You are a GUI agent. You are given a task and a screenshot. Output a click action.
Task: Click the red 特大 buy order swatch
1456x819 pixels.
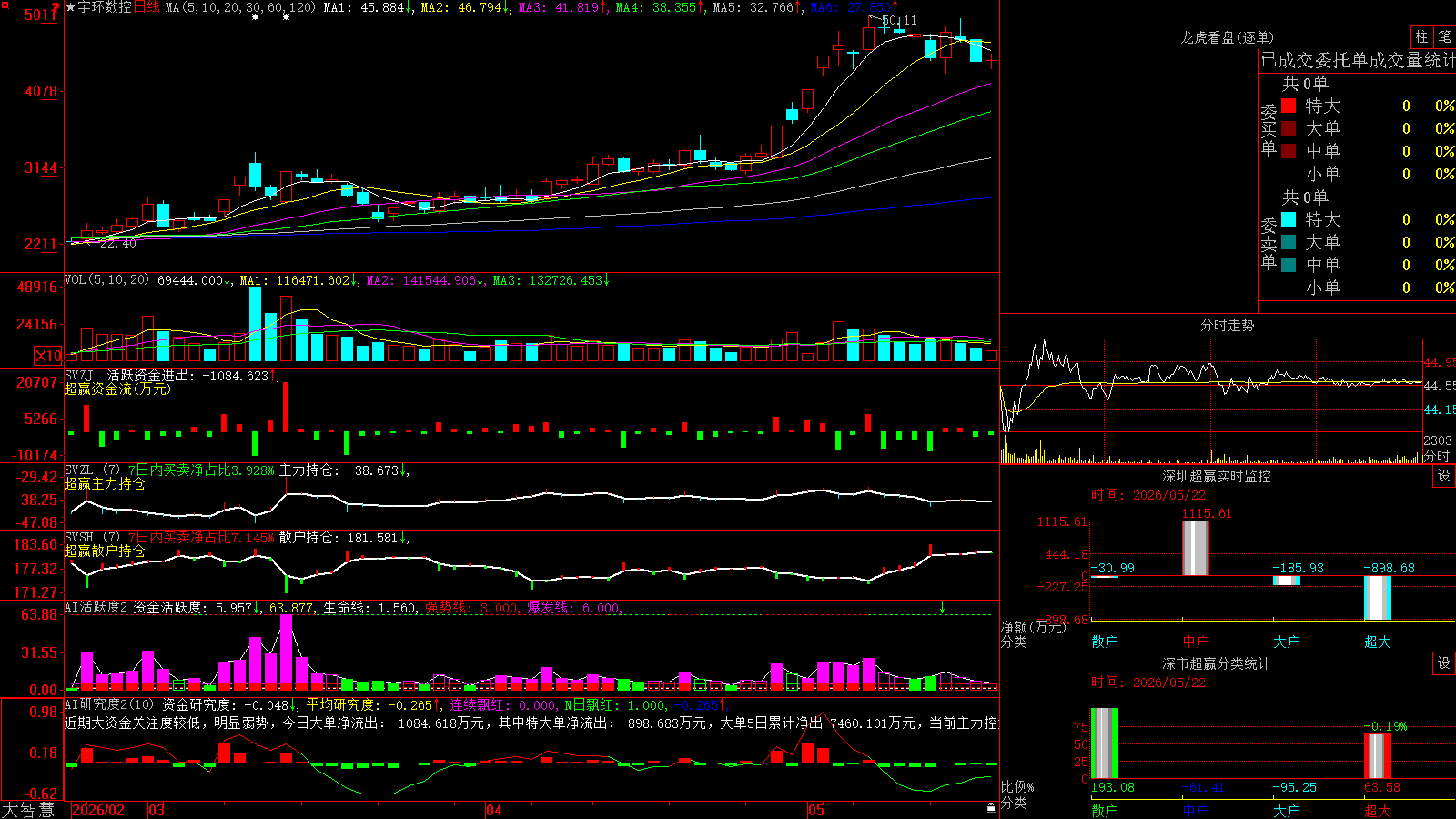pyautogui.click(x=1289, y=106)
